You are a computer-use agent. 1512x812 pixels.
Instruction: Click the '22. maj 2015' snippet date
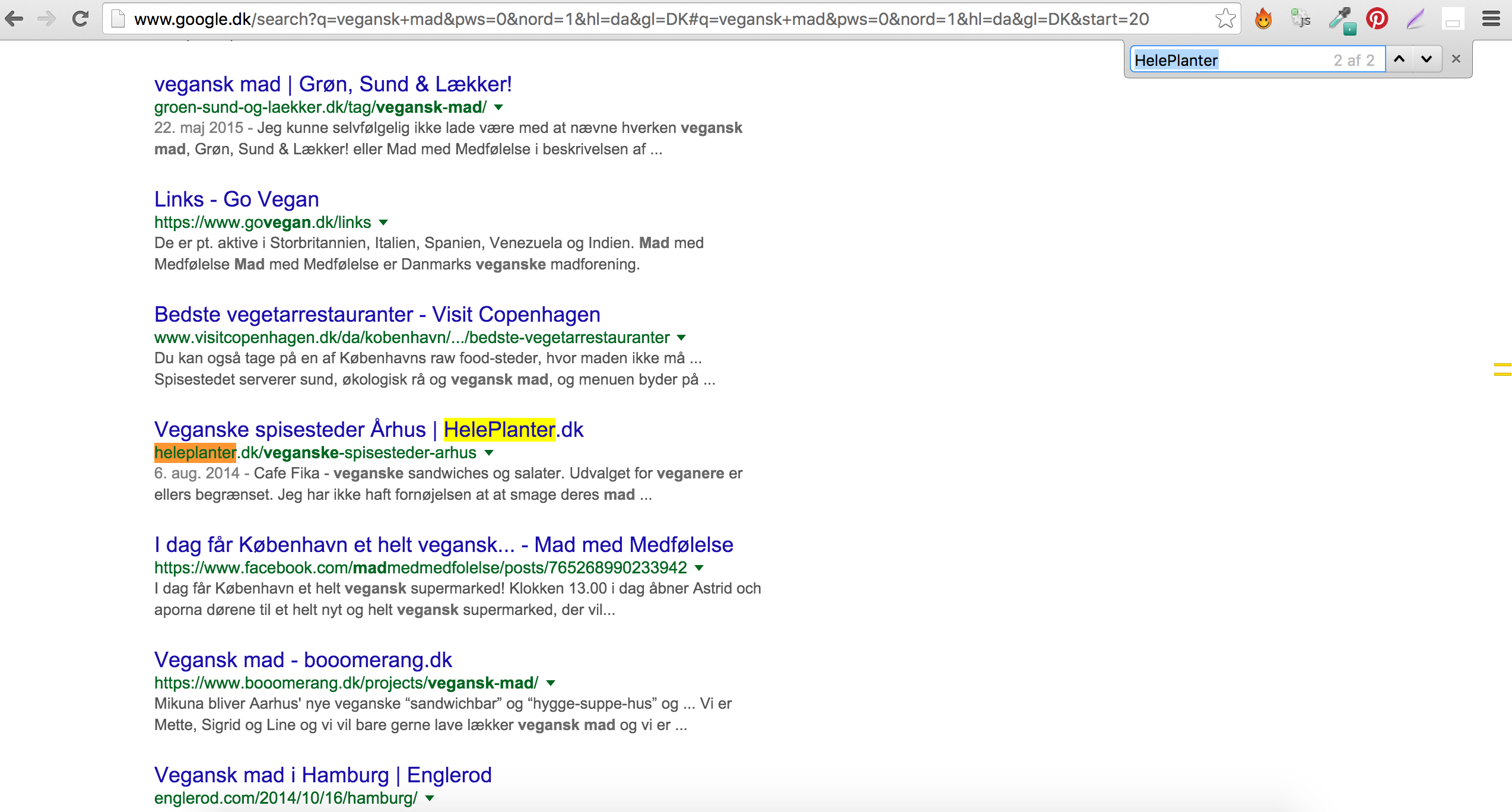point(199,128)
